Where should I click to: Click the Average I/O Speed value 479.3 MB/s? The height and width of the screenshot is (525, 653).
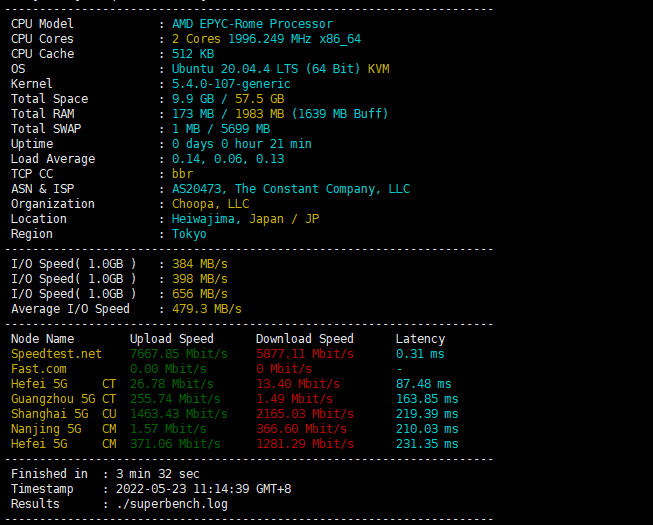[x=207, y=309]
